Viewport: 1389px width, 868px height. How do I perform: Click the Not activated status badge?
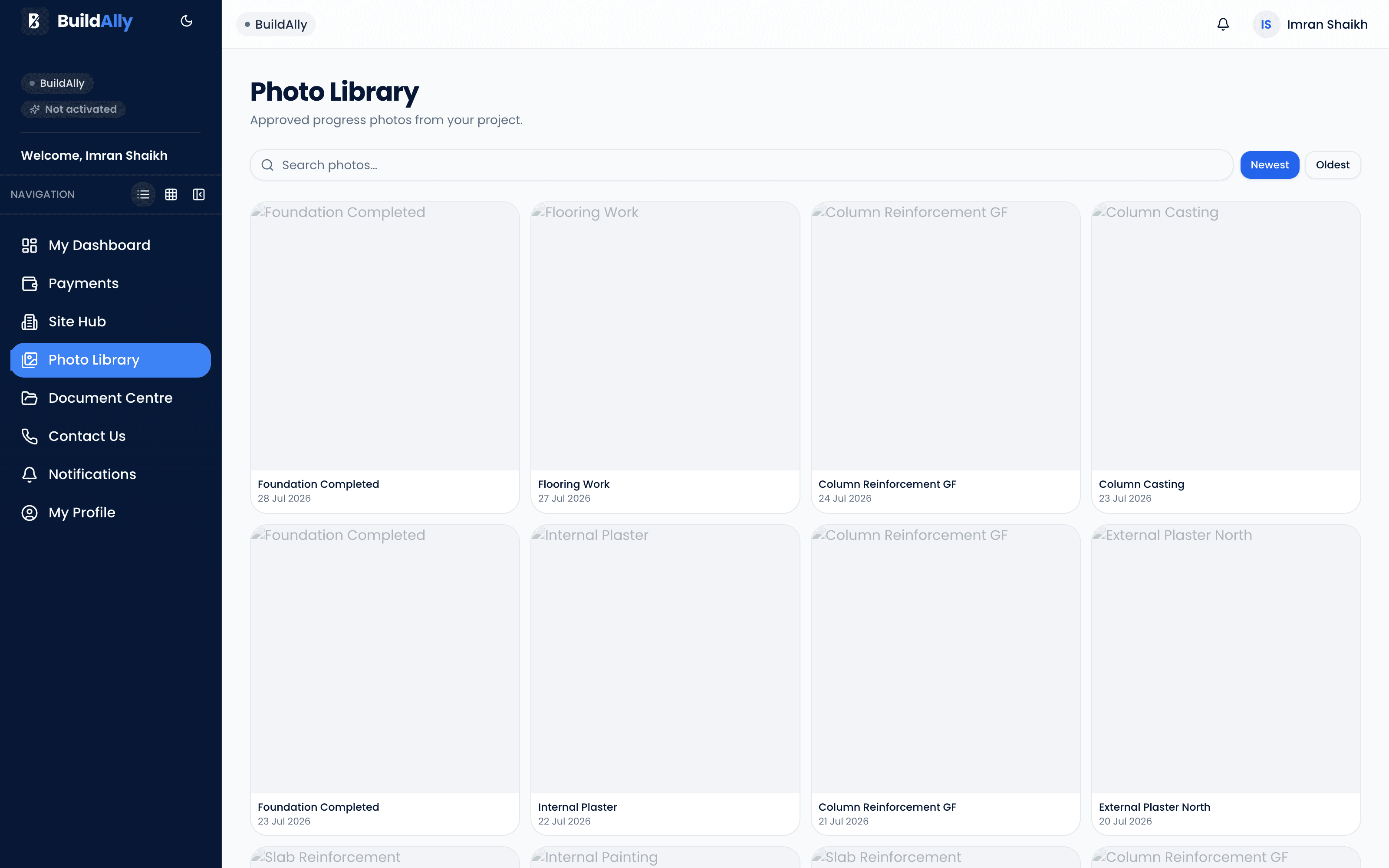tap(73, 109)
